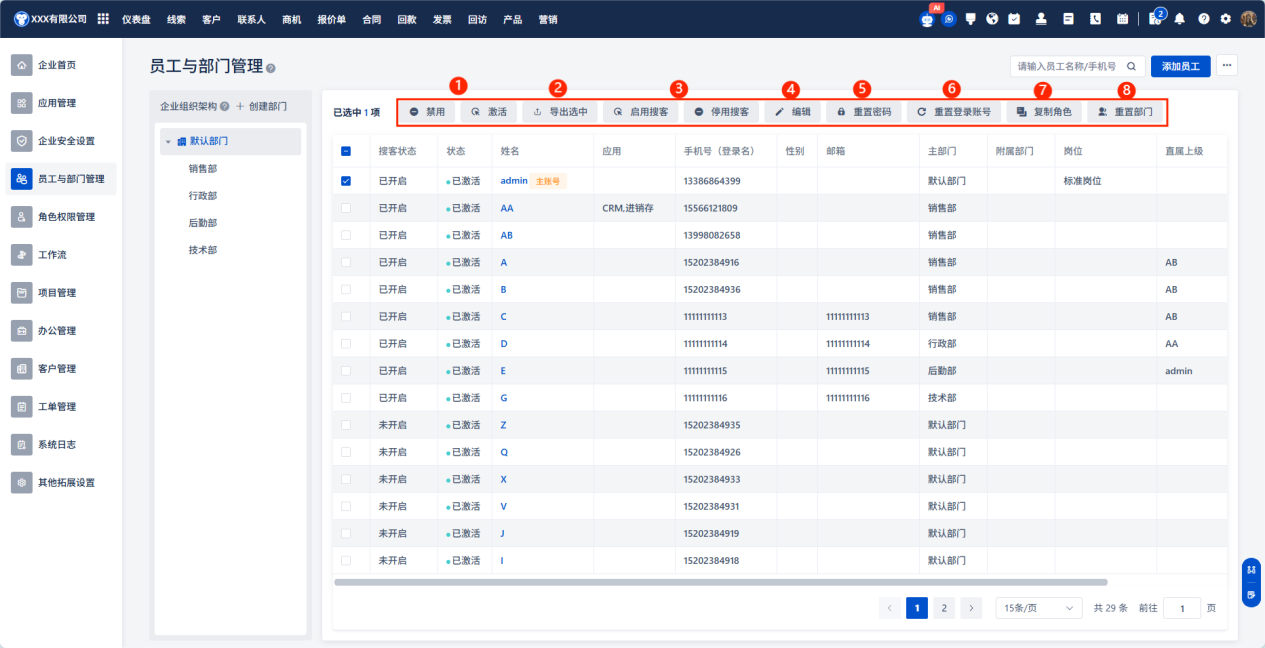Click the horizontal scrollbar under the table
1265x648 pixels.
720,581
